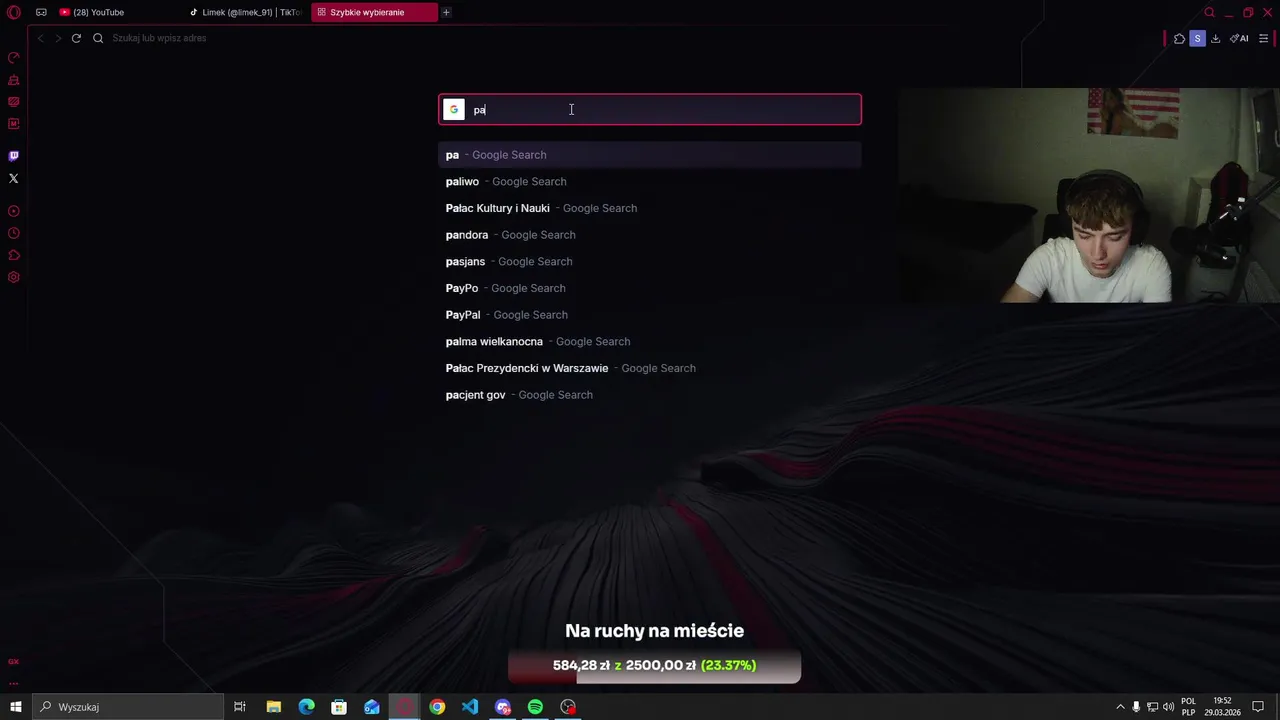Open GX Cleaner in sidebar
The image size is (1280, 720).
tap(14, 80)
